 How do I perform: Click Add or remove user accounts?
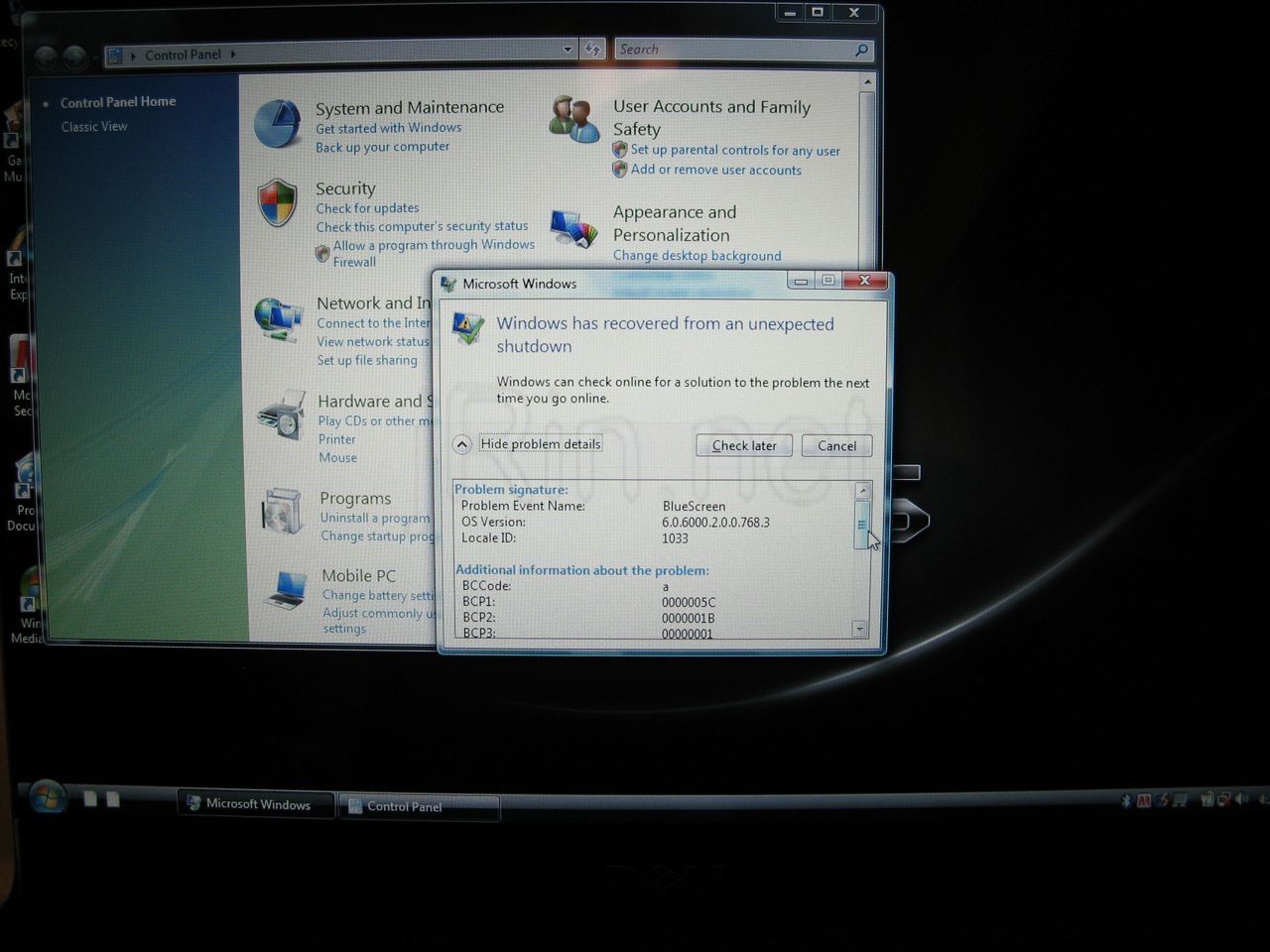pyautogui.click(x=716, y=170)
